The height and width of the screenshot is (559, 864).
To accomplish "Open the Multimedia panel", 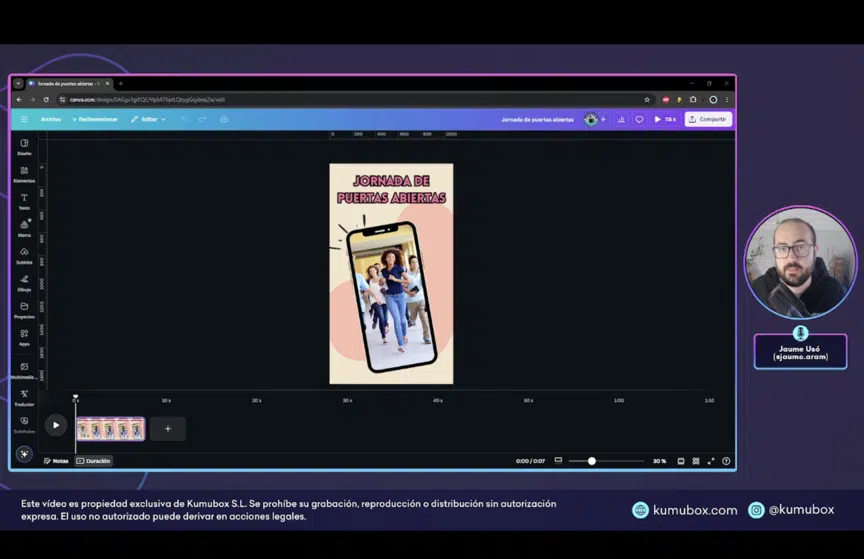I will click(24, 370).
